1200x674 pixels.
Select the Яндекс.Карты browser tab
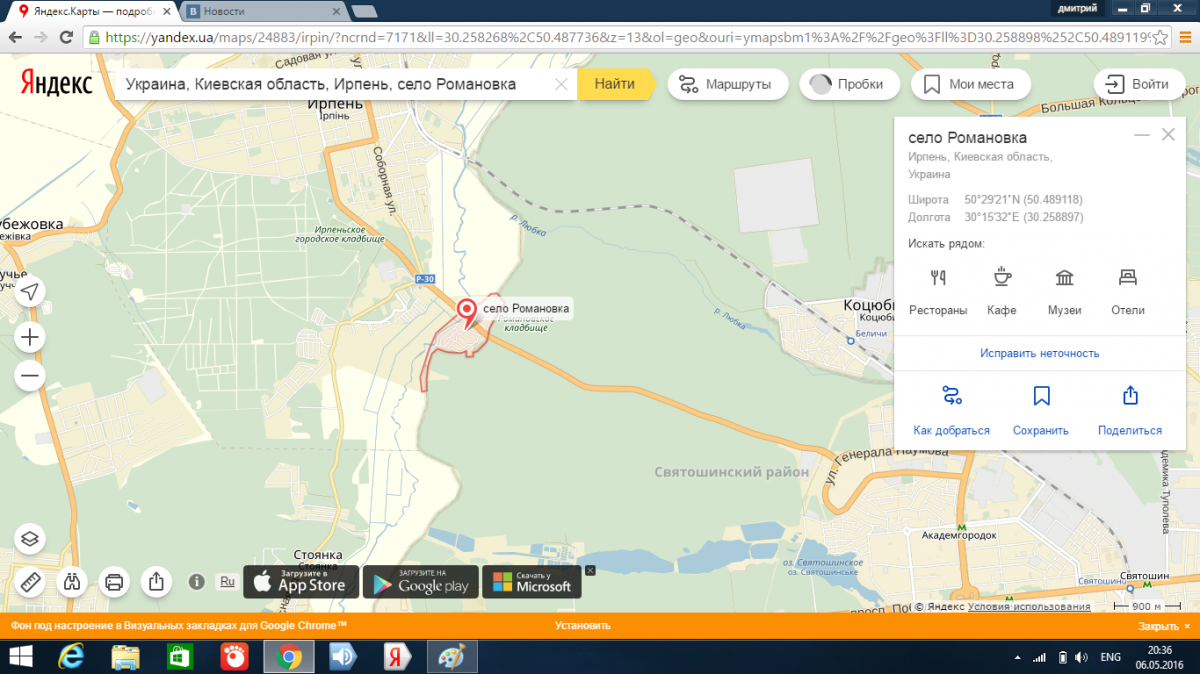pos(92,11)
